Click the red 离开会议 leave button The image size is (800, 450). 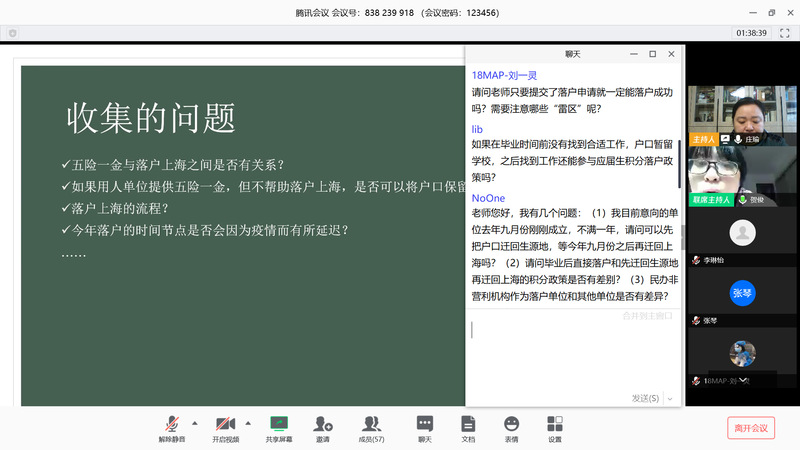pos(750,428)
